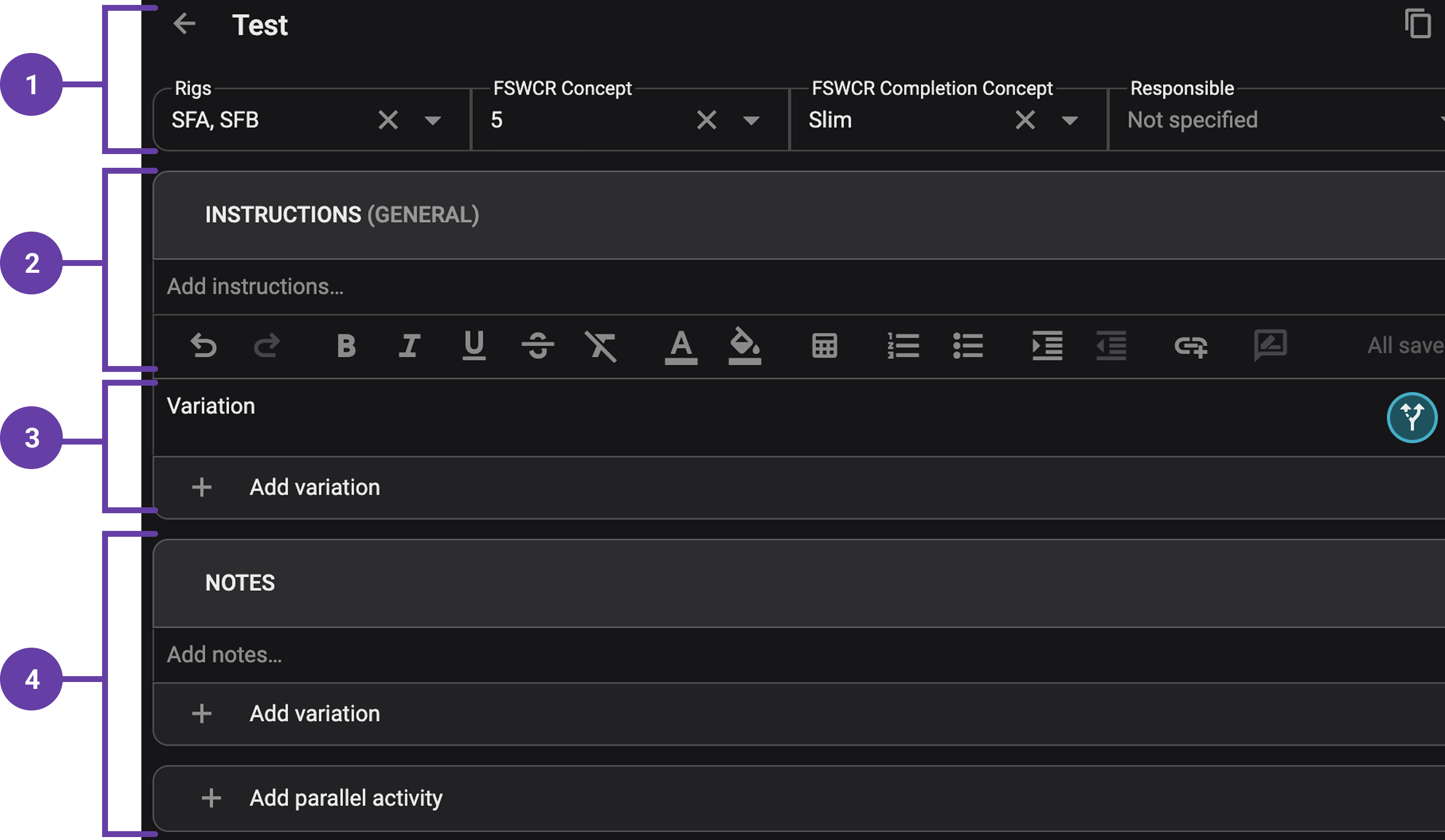Select the Italic formatting icon
1445x840 pixels.
(409, 346)
